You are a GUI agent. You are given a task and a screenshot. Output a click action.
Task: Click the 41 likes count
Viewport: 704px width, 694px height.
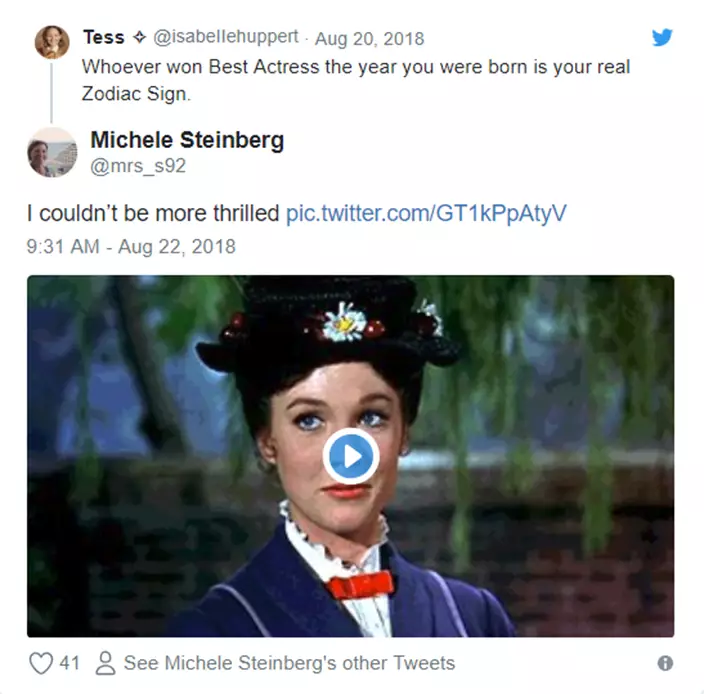(x=69, y=663)
